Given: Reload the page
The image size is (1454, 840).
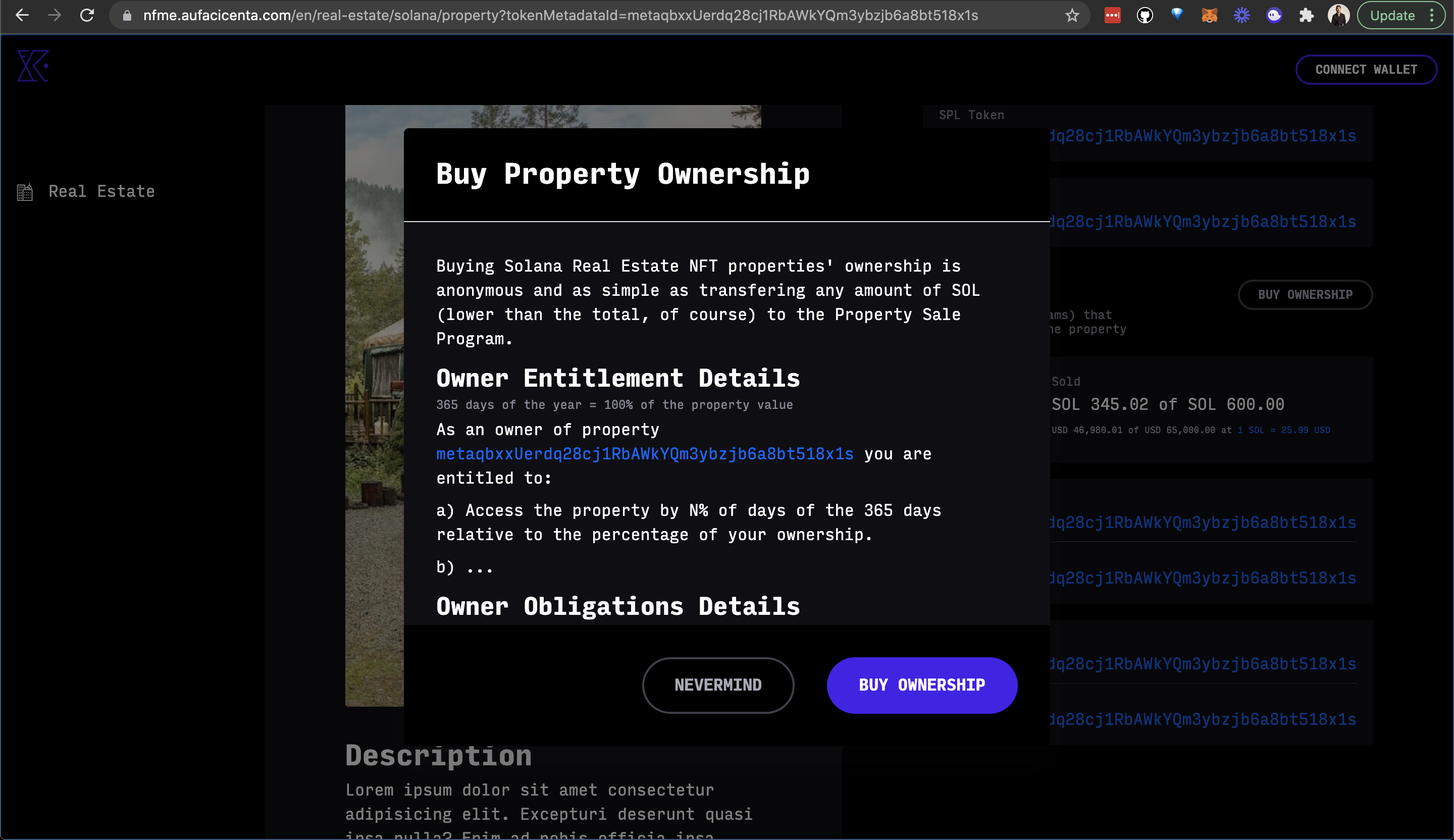Looking at the screenshot, I should [x=87, y=16].
